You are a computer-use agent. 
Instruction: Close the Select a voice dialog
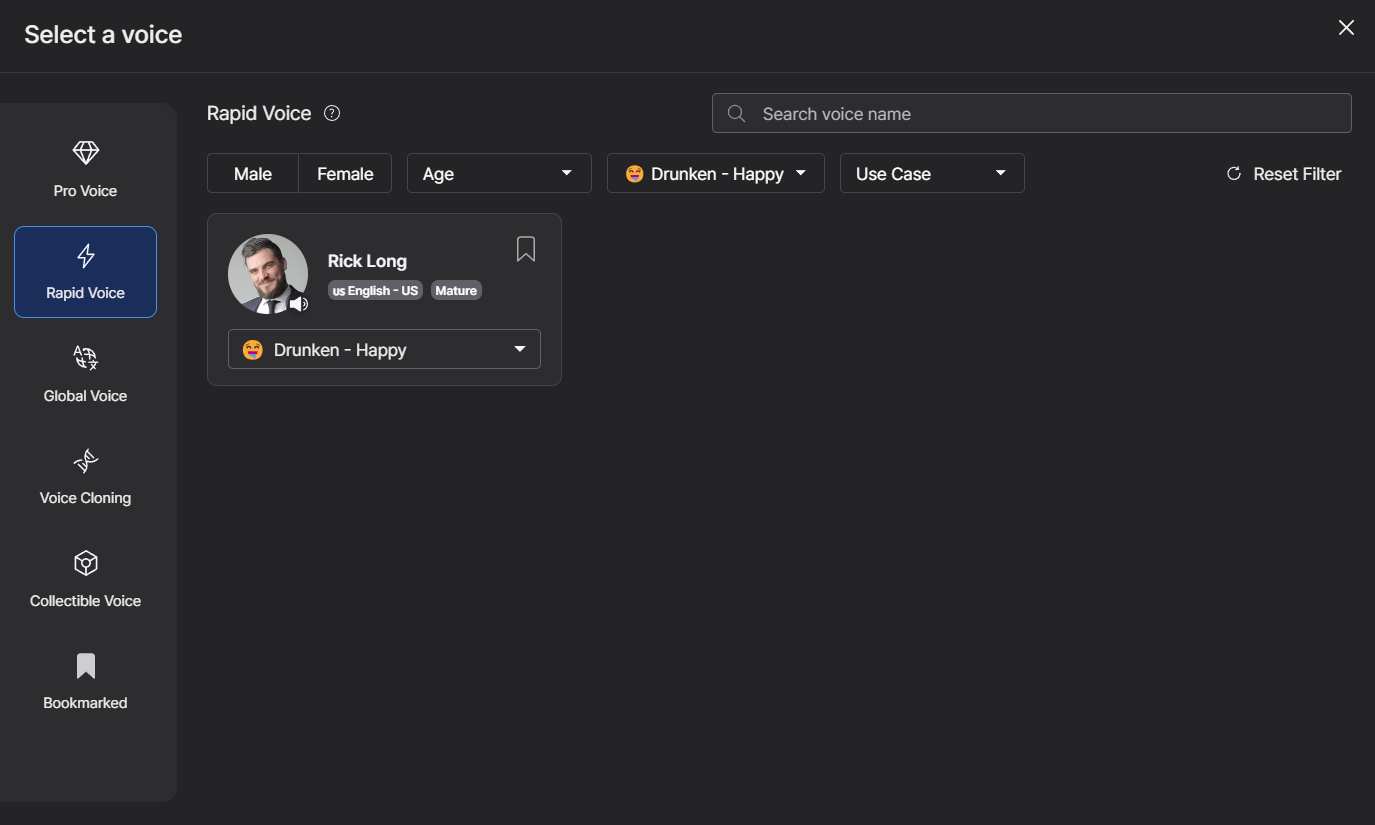pos(1346,28)
